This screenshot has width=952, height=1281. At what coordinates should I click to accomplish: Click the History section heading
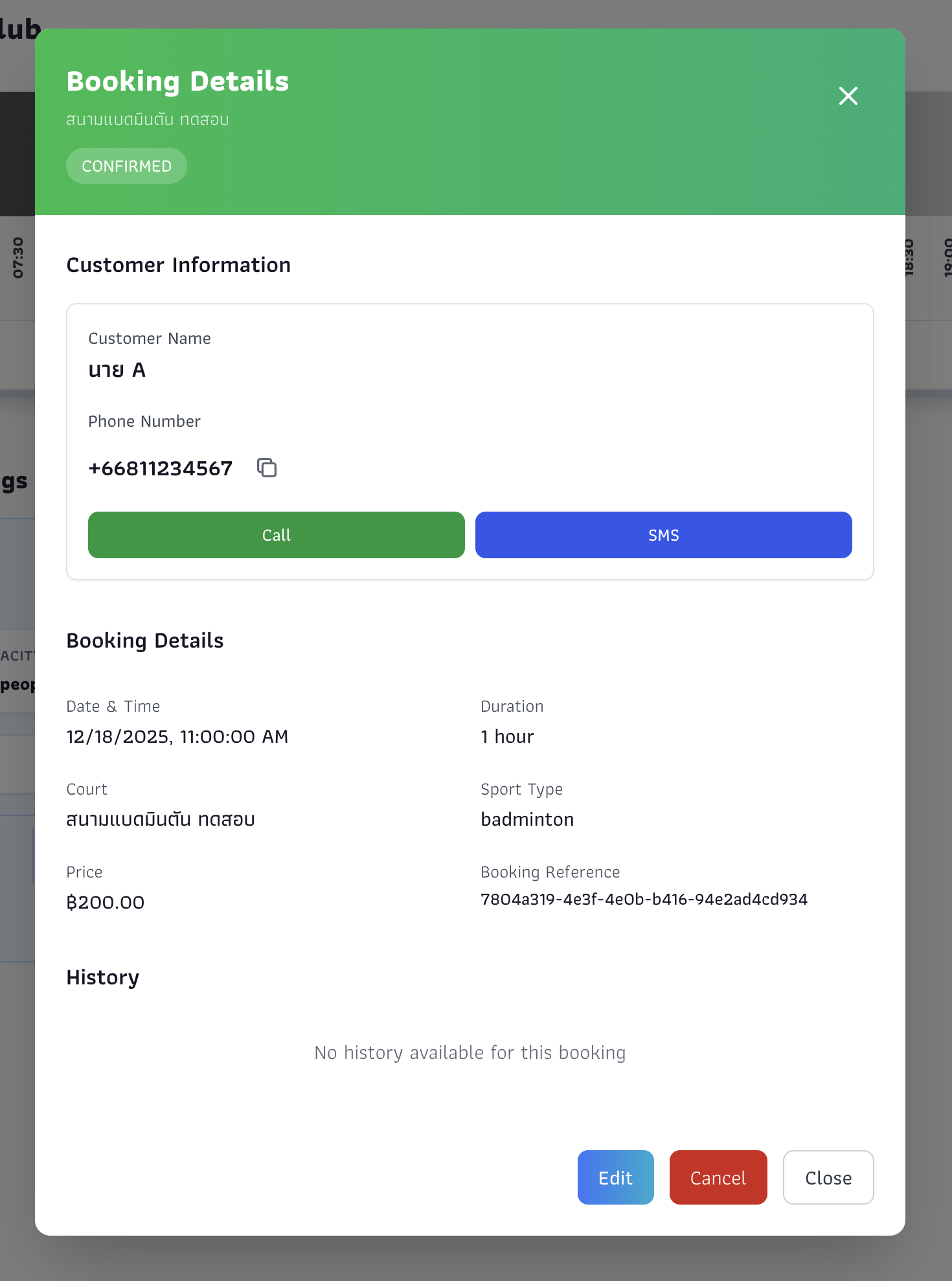click(103, 977)
